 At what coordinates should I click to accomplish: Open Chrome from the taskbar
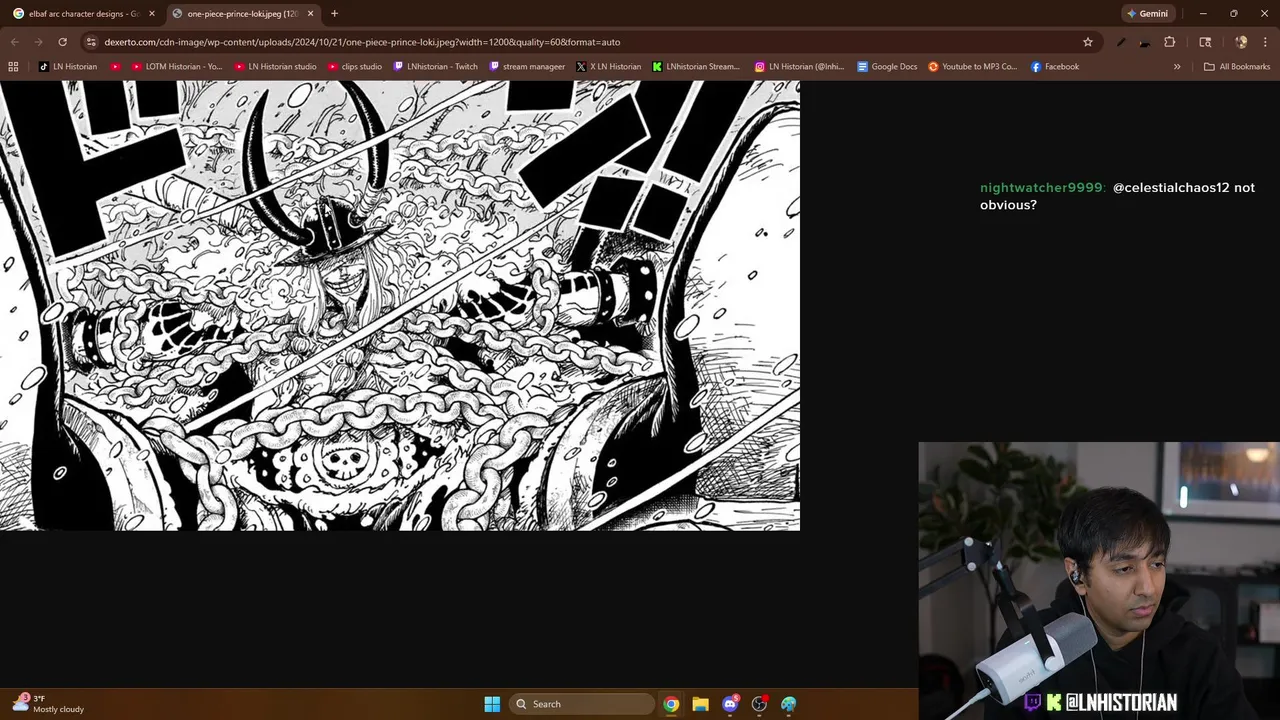(671, 704)
